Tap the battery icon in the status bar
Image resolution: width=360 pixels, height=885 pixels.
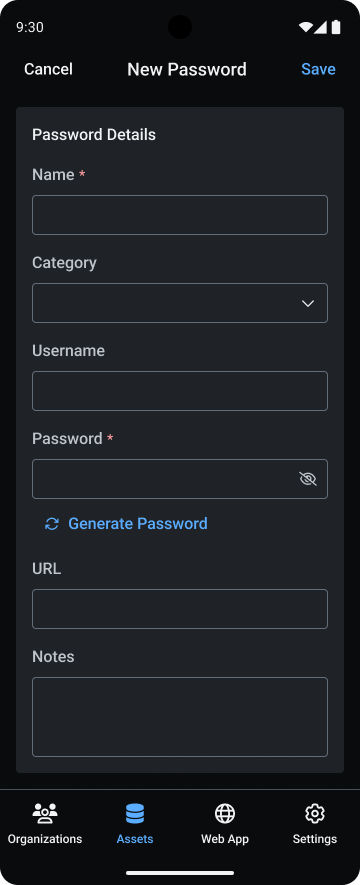click(336, 27)
